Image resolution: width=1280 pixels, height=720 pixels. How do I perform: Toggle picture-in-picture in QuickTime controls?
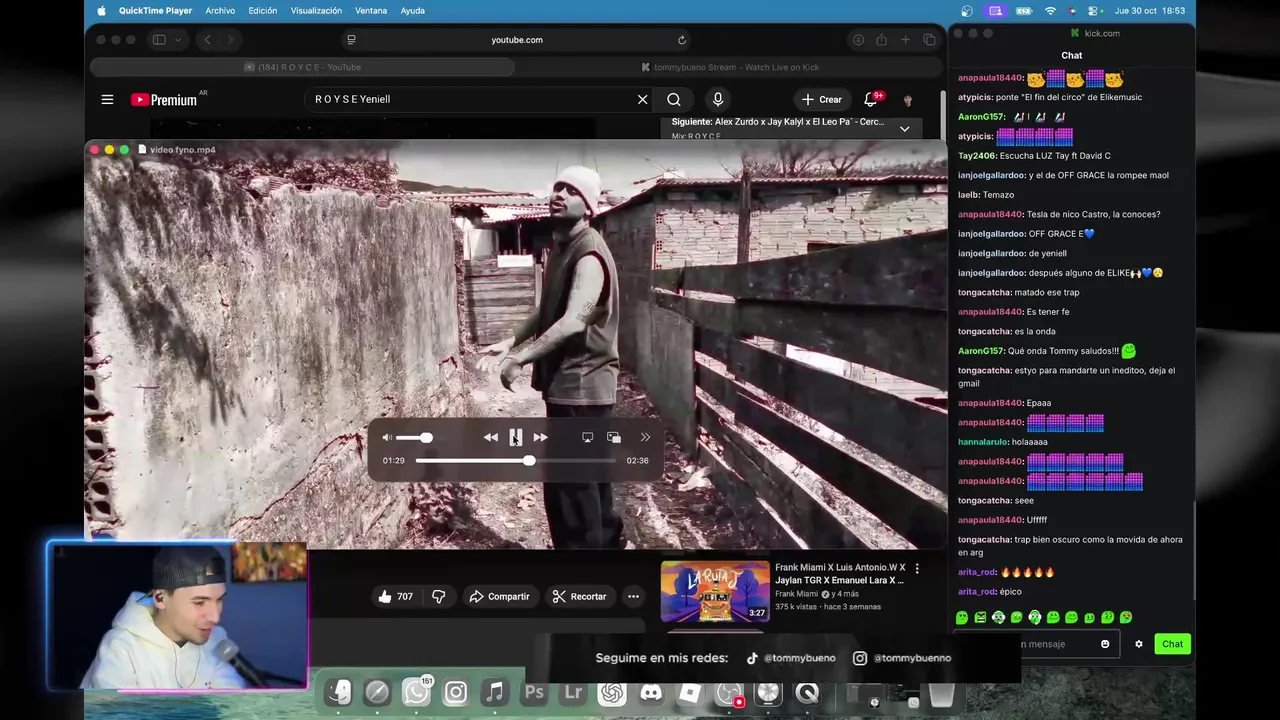click(x=614, y=437)
